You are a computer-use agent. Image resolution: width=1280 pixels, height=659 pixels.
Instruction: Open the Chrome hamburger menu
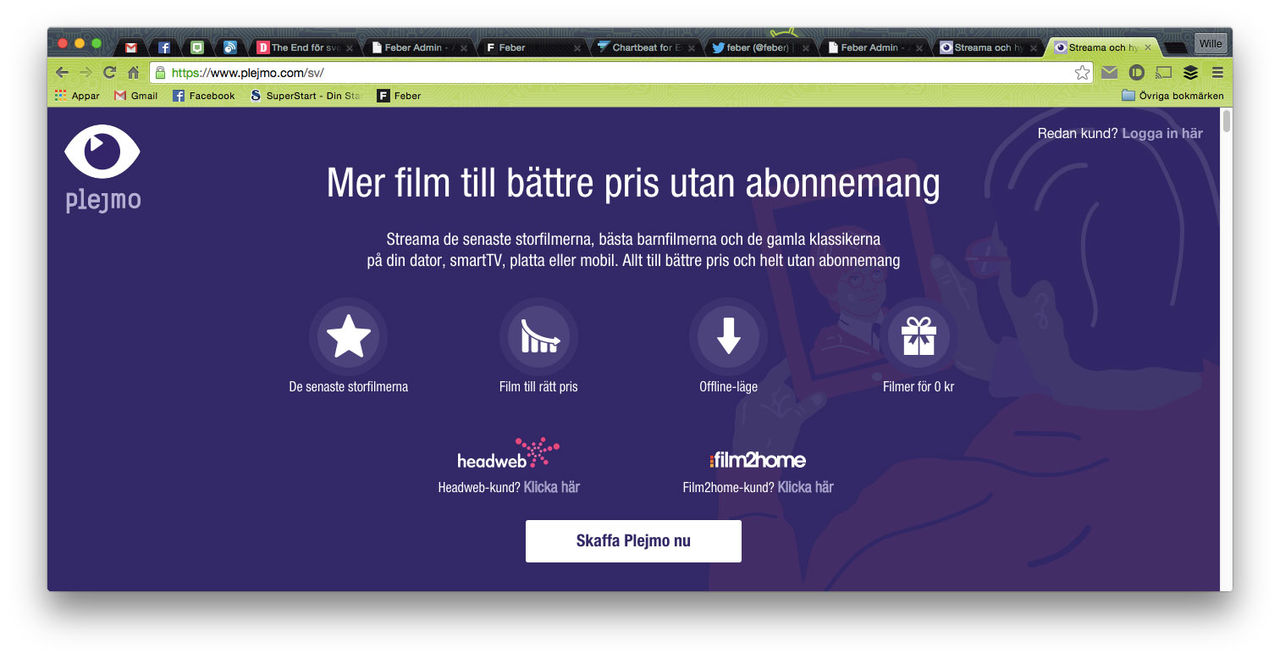coord(1217,72)
